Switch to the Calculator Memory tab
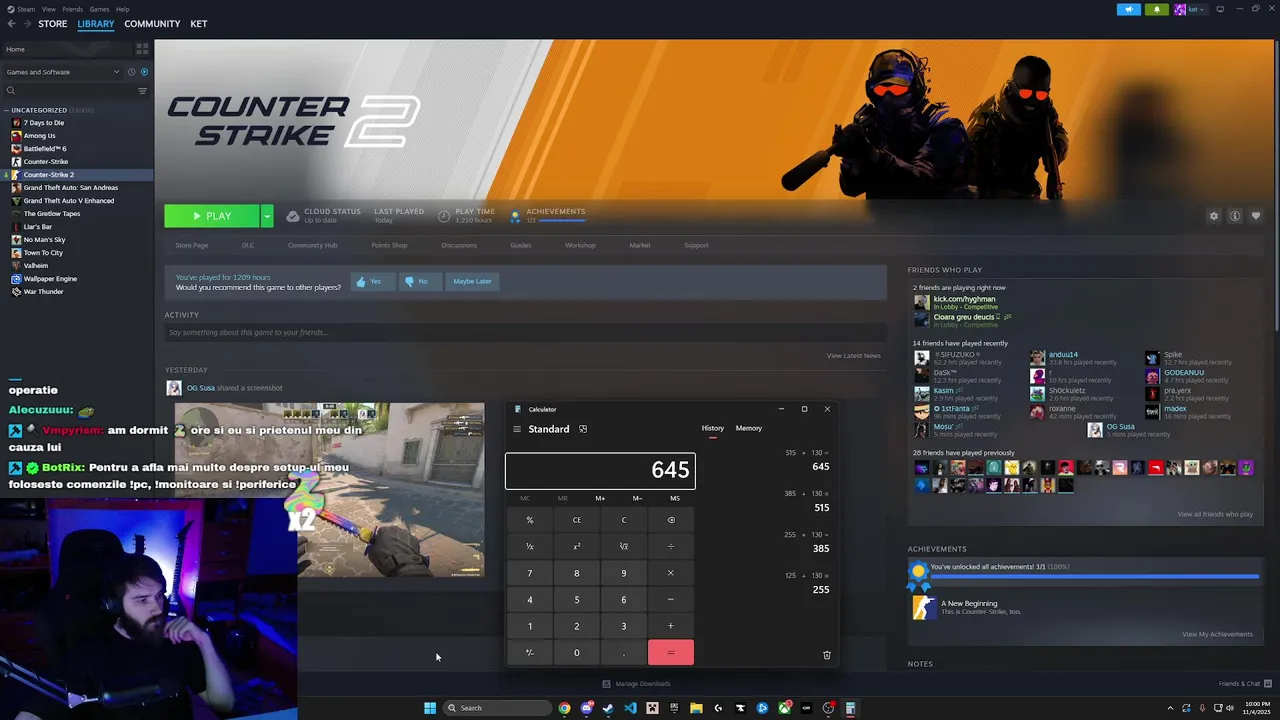 (x=749, y=428)
